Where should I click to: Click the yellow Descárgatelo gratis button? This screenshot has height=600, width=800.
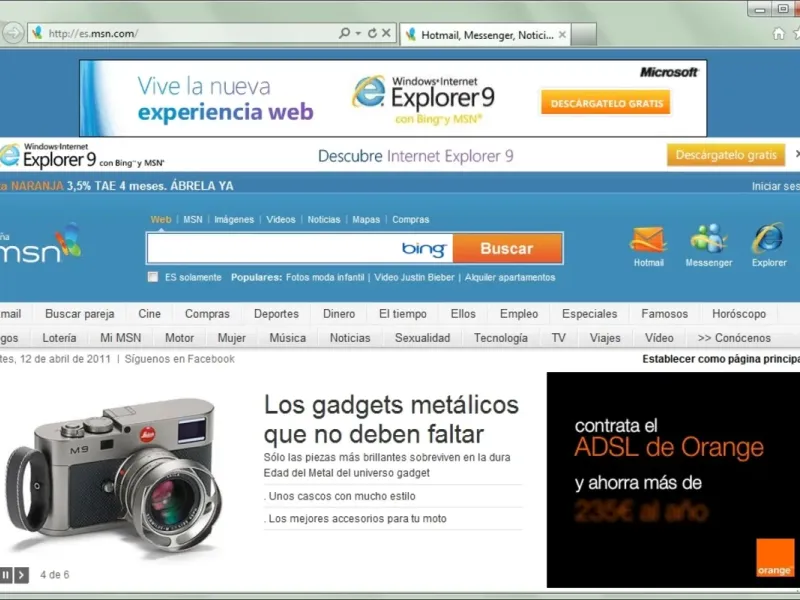726,155
